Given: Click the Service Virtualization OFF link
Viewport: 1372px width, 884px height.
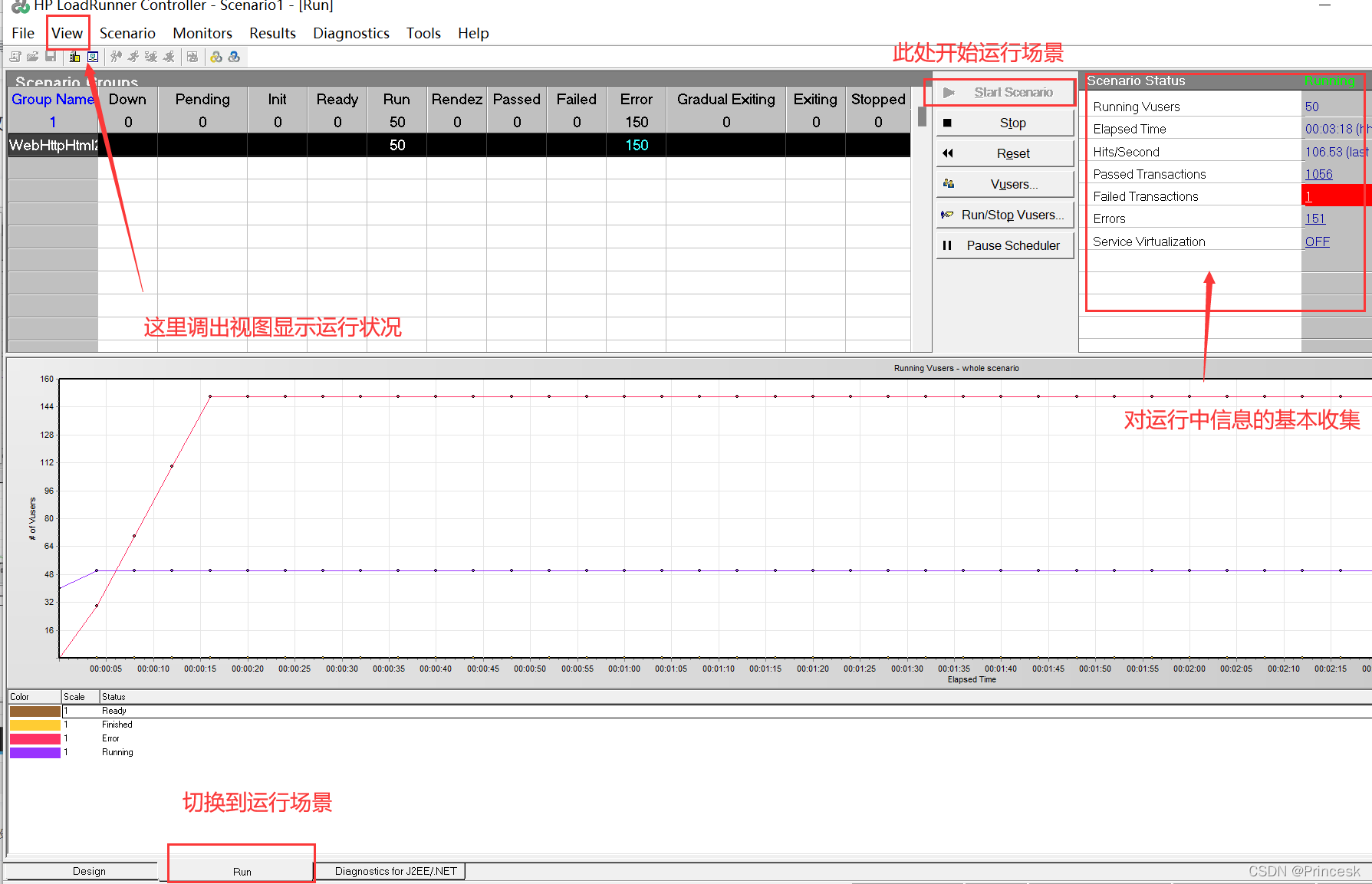Looking at the screenshot, I should pos(1317,242).
